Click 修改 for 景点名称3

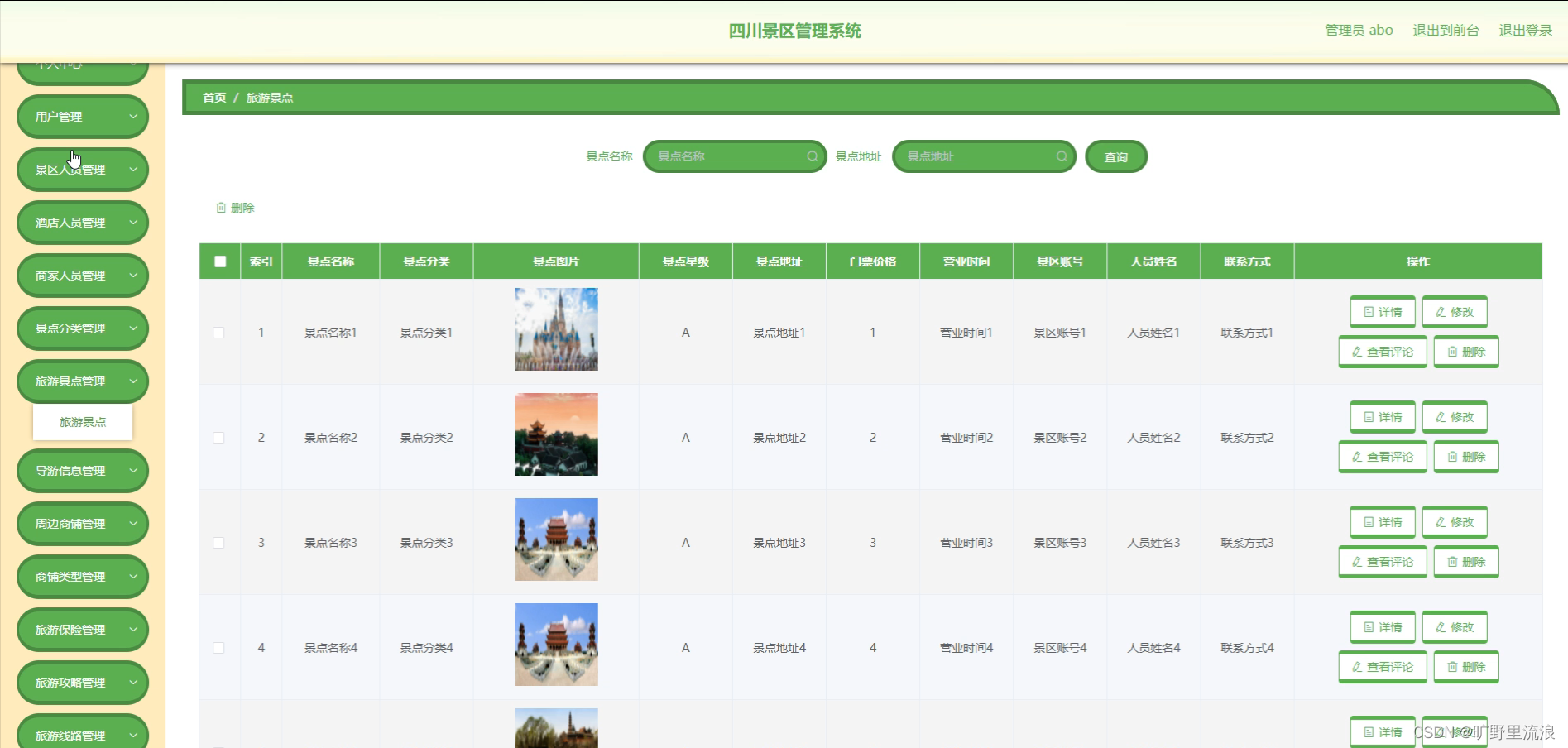point(1455,522)
